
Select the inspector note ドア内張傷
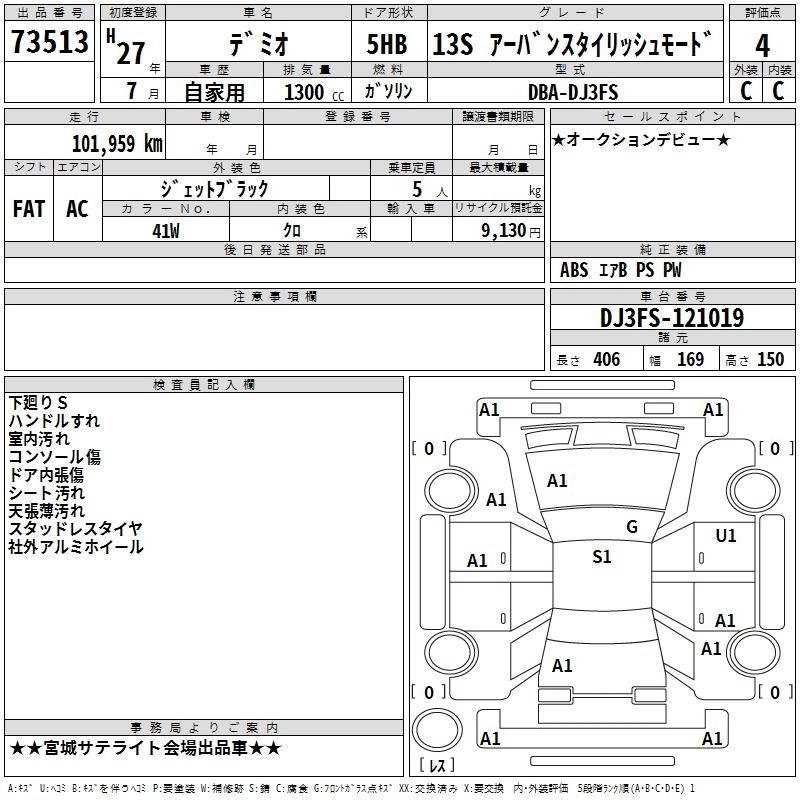click(x=46, y=475)
